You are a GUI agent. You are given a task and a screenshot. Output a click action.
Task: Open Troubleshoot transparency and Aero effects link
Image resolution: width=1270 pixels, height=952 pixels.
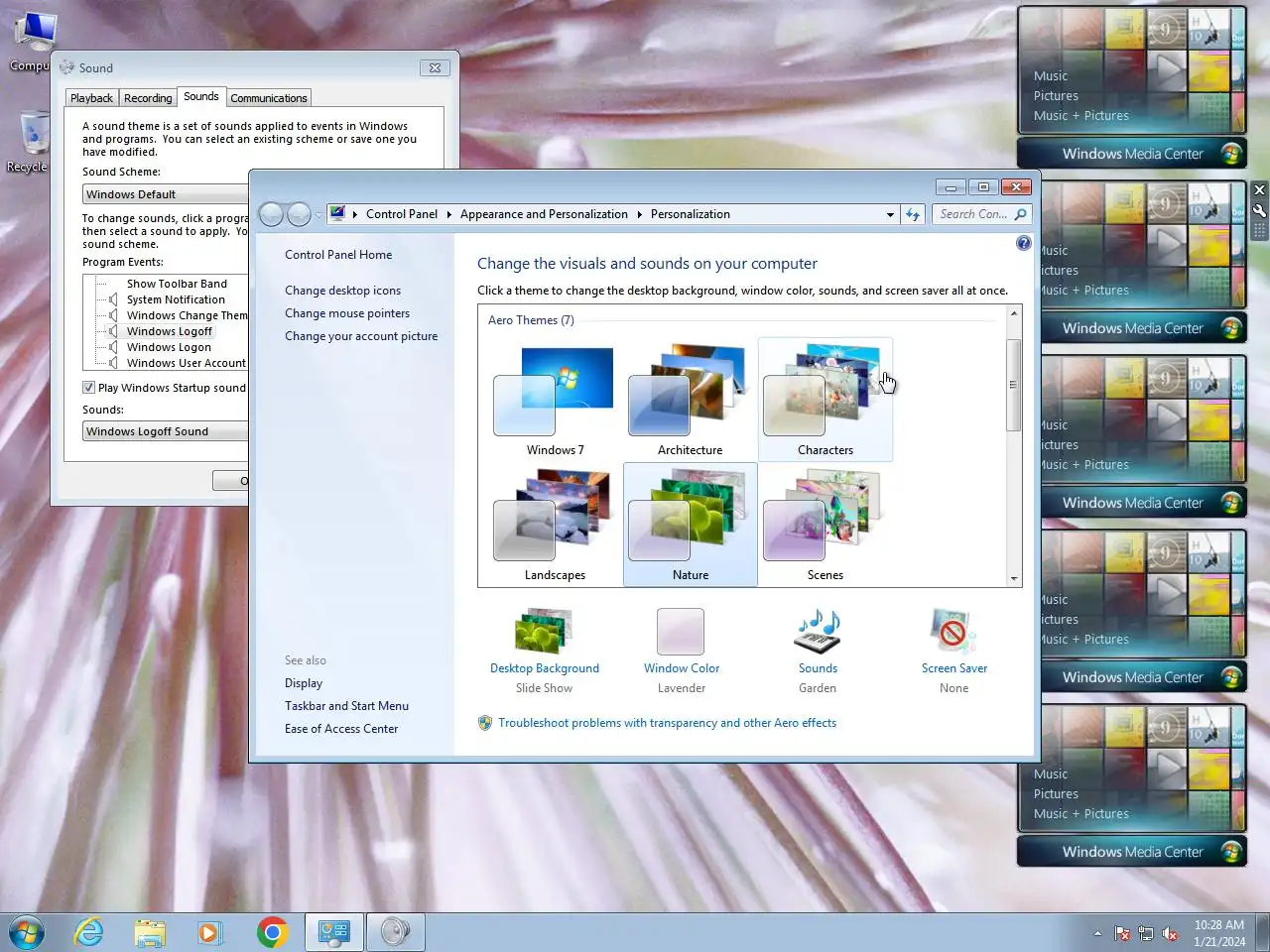click(x=667, y=723)
